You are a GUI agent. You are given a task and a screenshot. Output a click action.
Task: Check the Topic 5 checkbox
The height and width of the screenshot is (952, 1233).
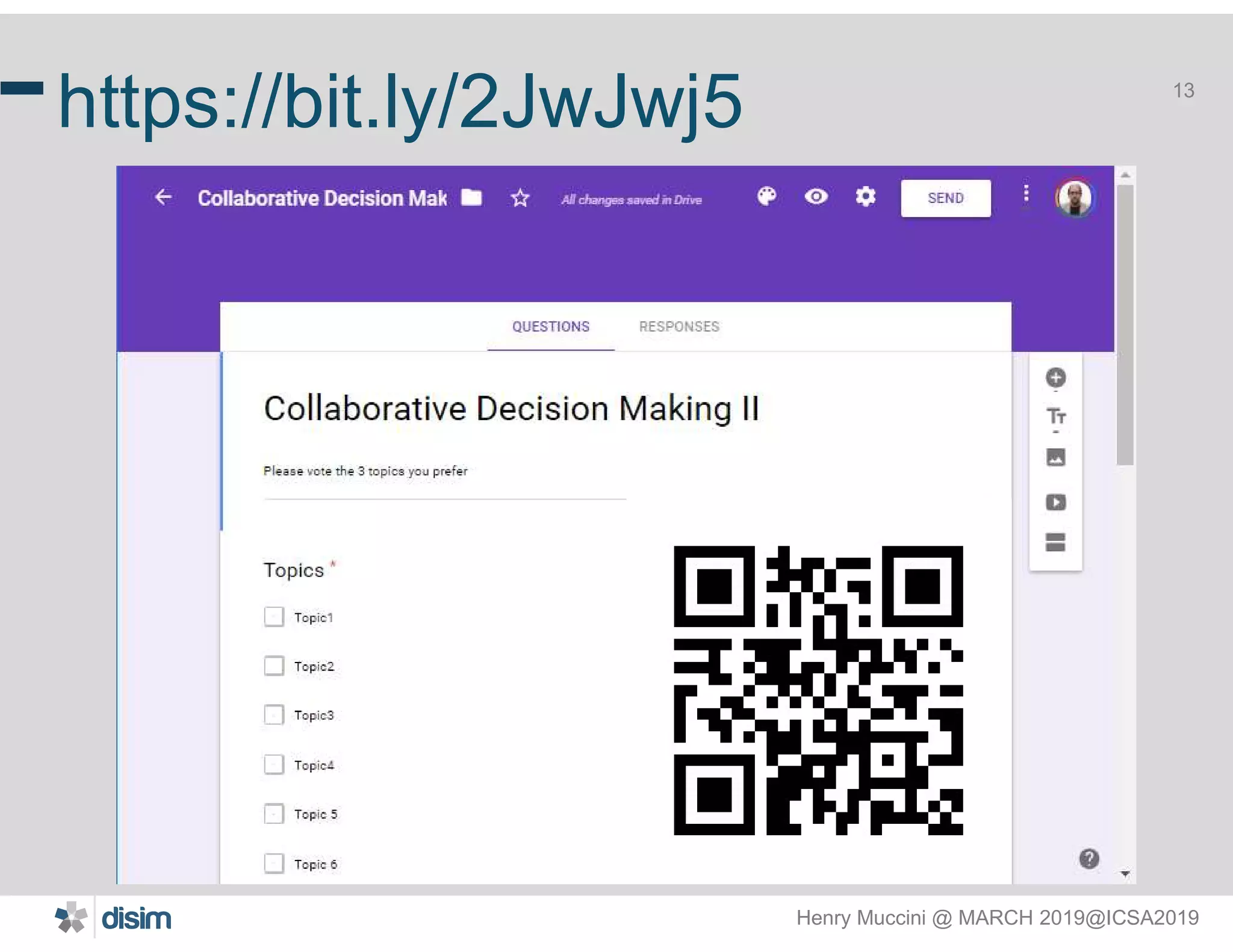pyautogui.click(x=274, y=814)
